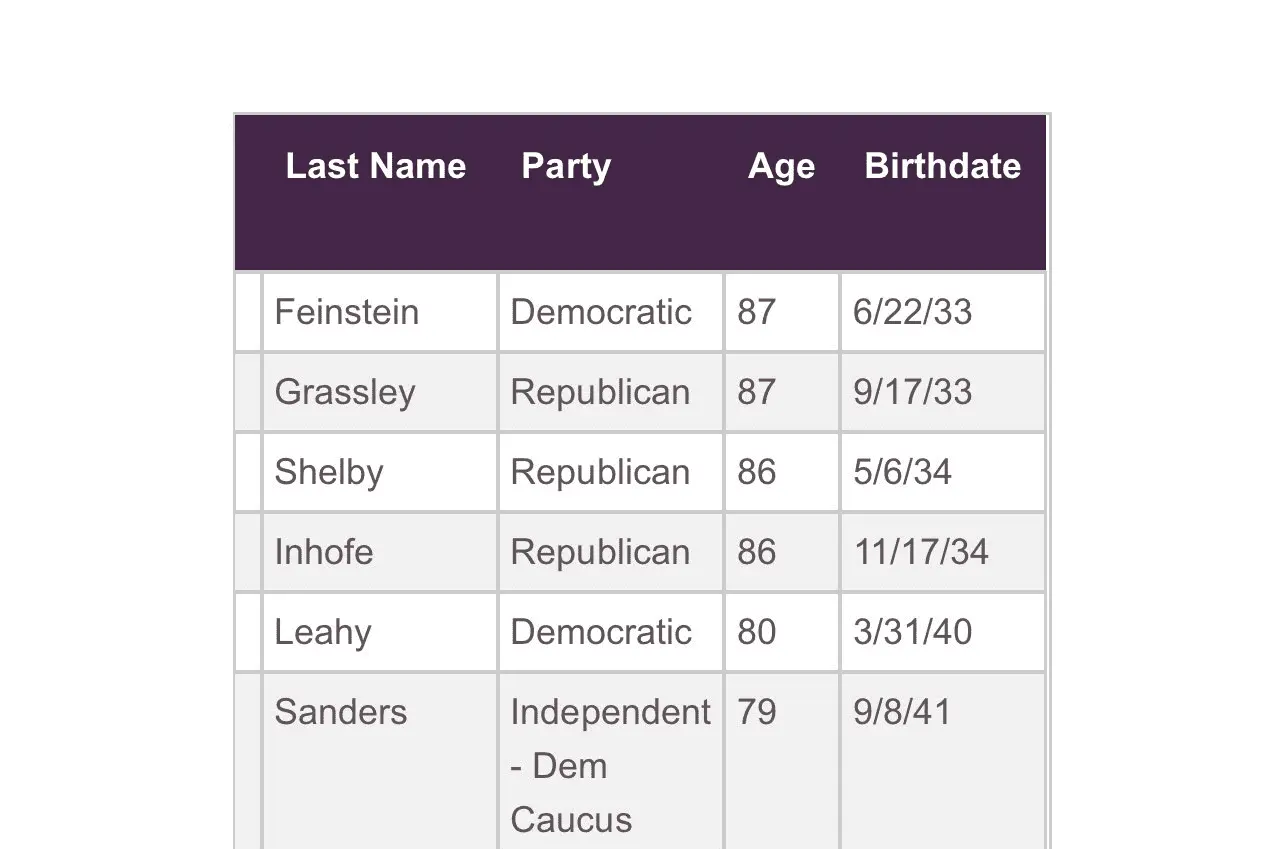The height and width of the screenshot is (849, 1283).
Task: Select the Sanders last name cell
Action: click(340, 712)
